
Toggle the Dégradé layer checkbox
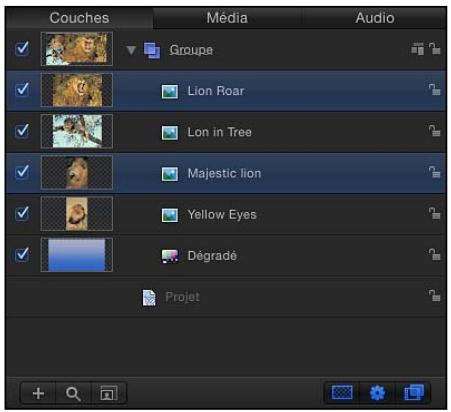coord(22,255)
